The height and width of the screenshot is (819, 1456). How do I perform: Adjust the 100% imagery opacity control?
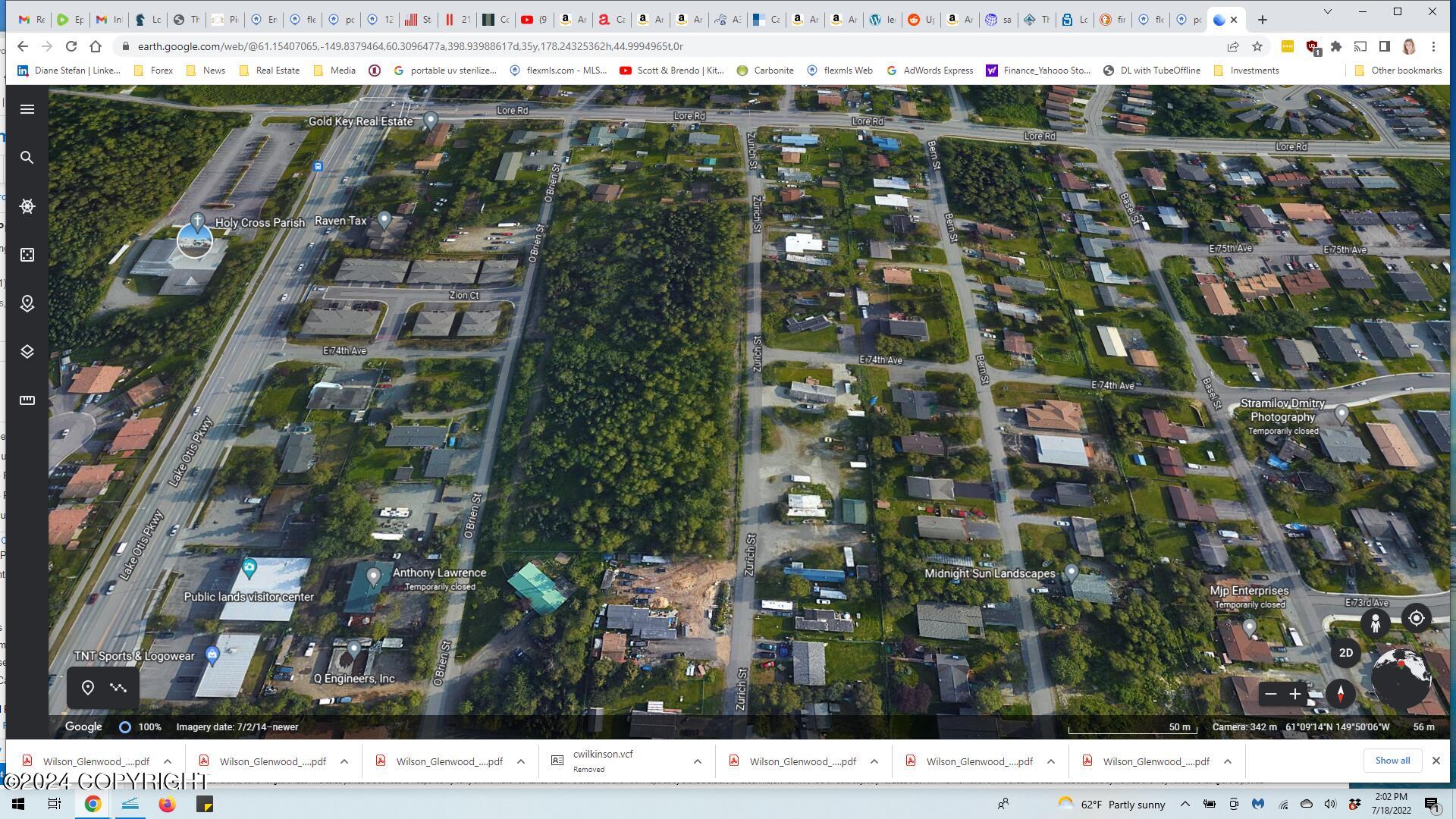pos(125,726)
